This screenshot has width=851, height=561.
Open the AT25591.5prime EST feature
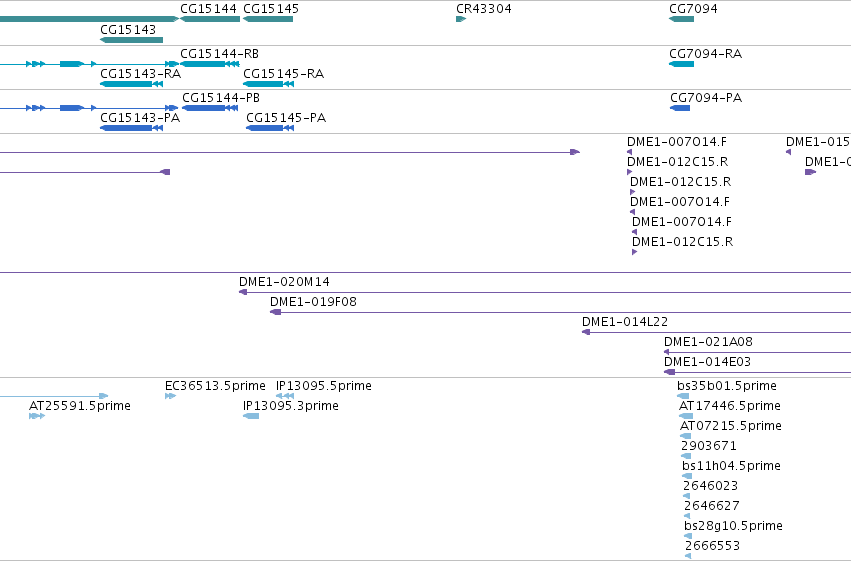(37, 416)
